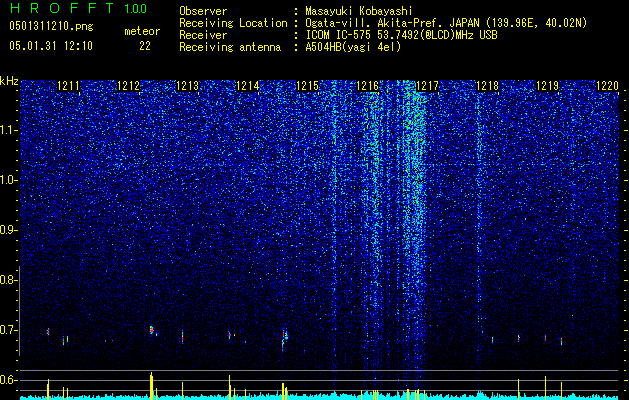This screenshot has width=629, height=400.
Task: Click the 1217 time marker
Action: coord(427,86)
